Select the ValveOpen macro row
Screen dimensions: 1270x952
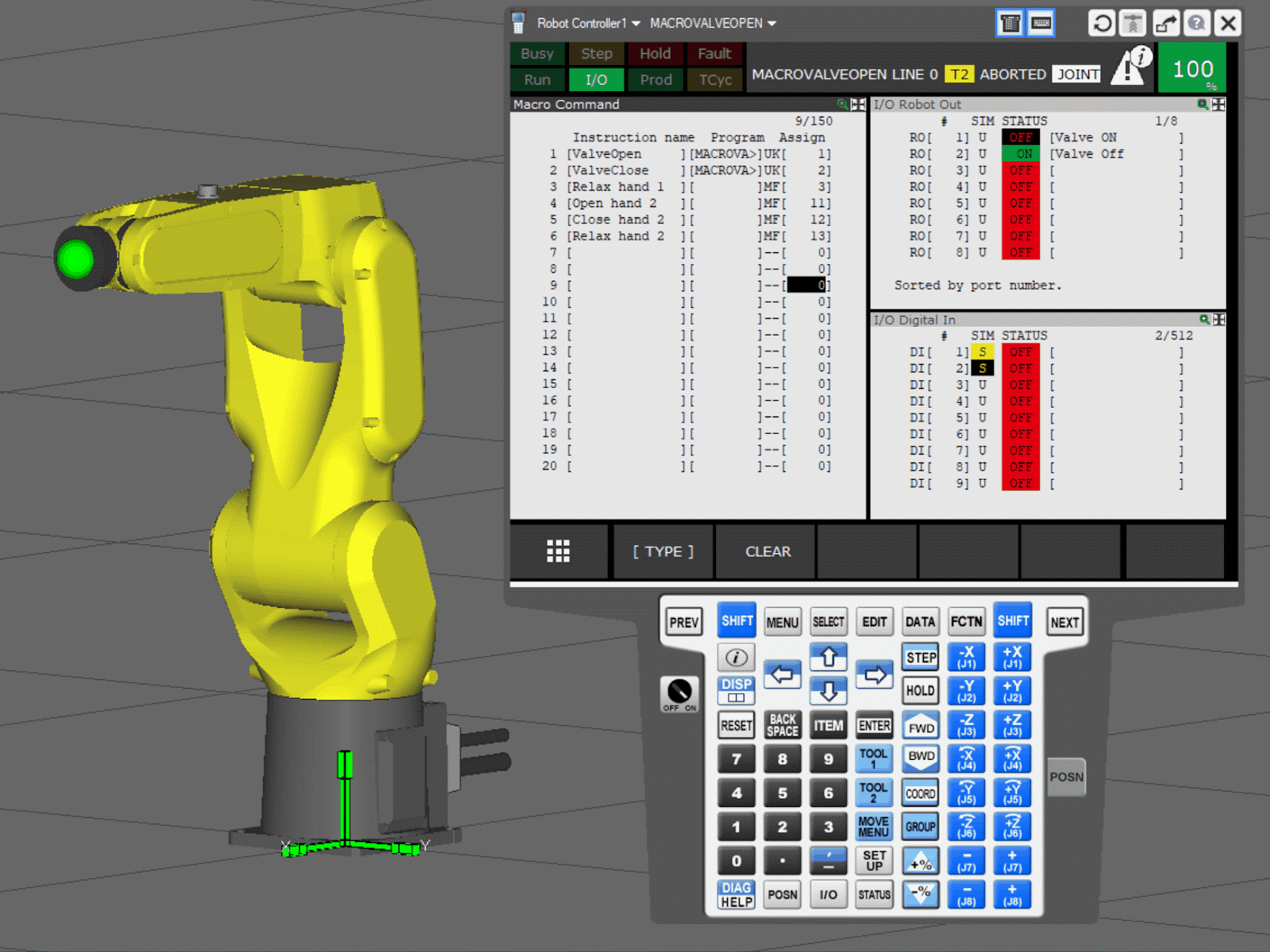click(x=690, y=154)
